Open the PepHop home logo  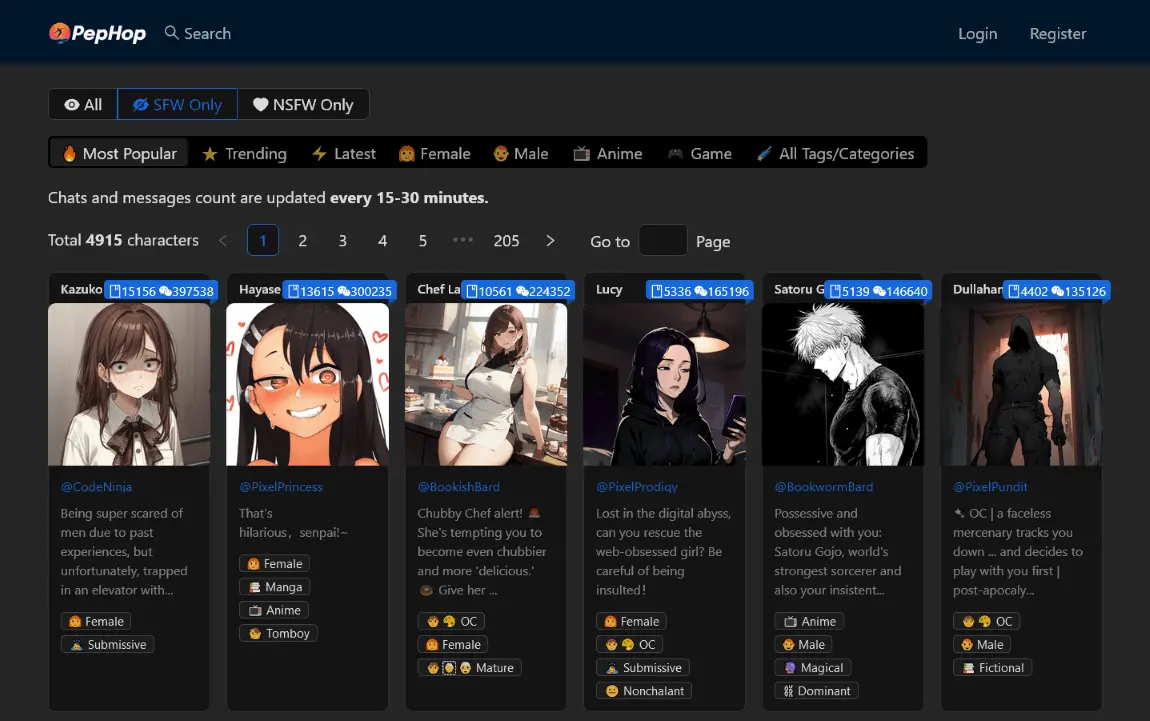[96, 32]
